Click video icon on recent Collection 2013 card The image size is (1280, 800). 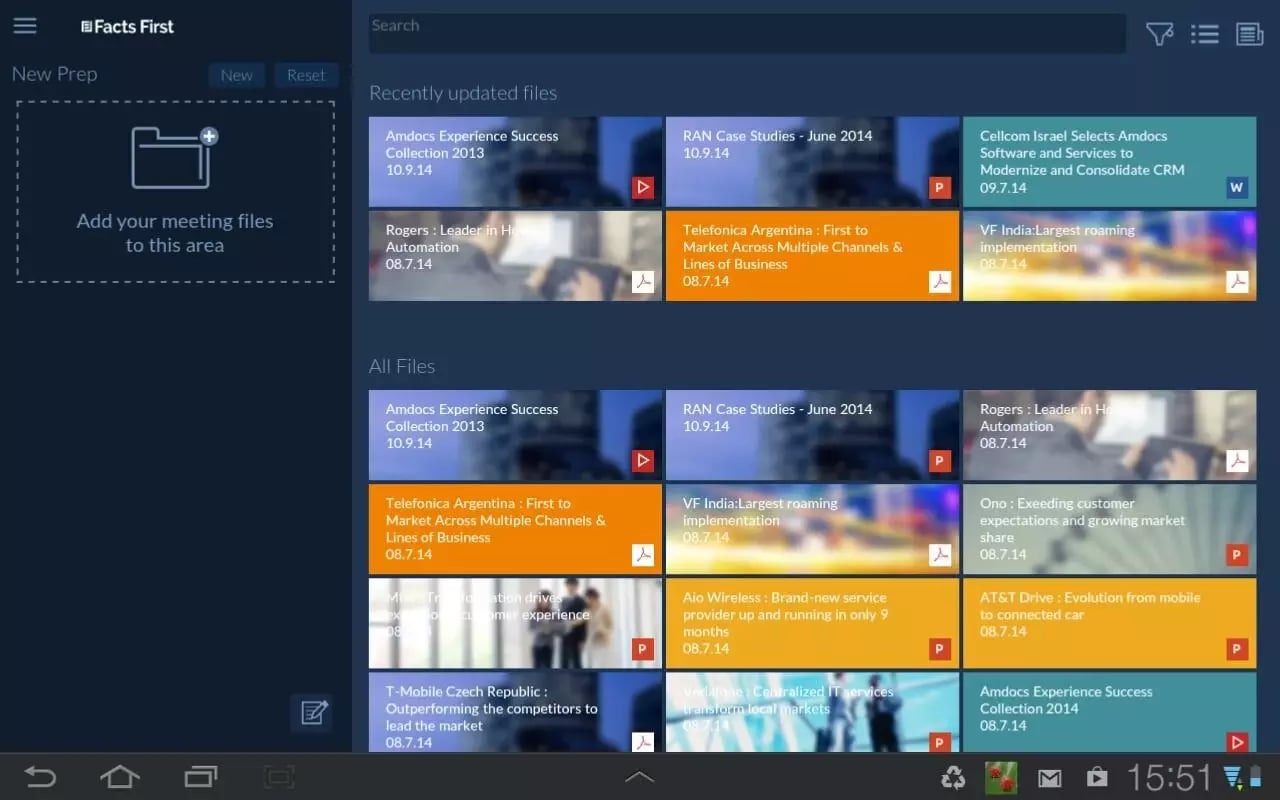(x=643, y=187)
